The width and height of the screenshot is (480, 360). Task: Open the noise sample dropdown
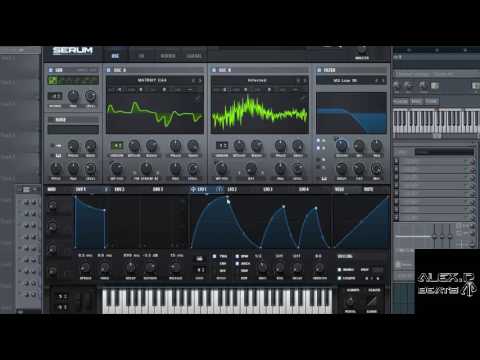[73, 129]
